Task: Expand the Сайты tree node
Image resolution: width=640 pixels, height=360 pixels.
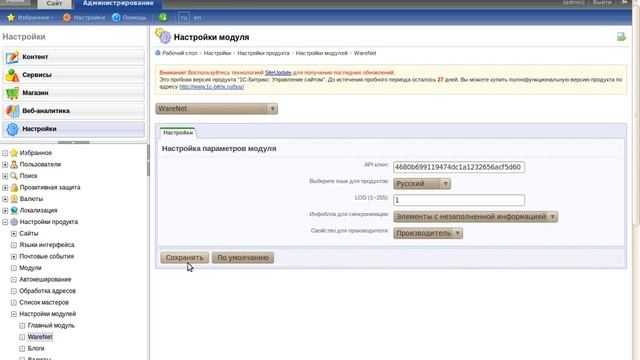Action: coord(13,233)
